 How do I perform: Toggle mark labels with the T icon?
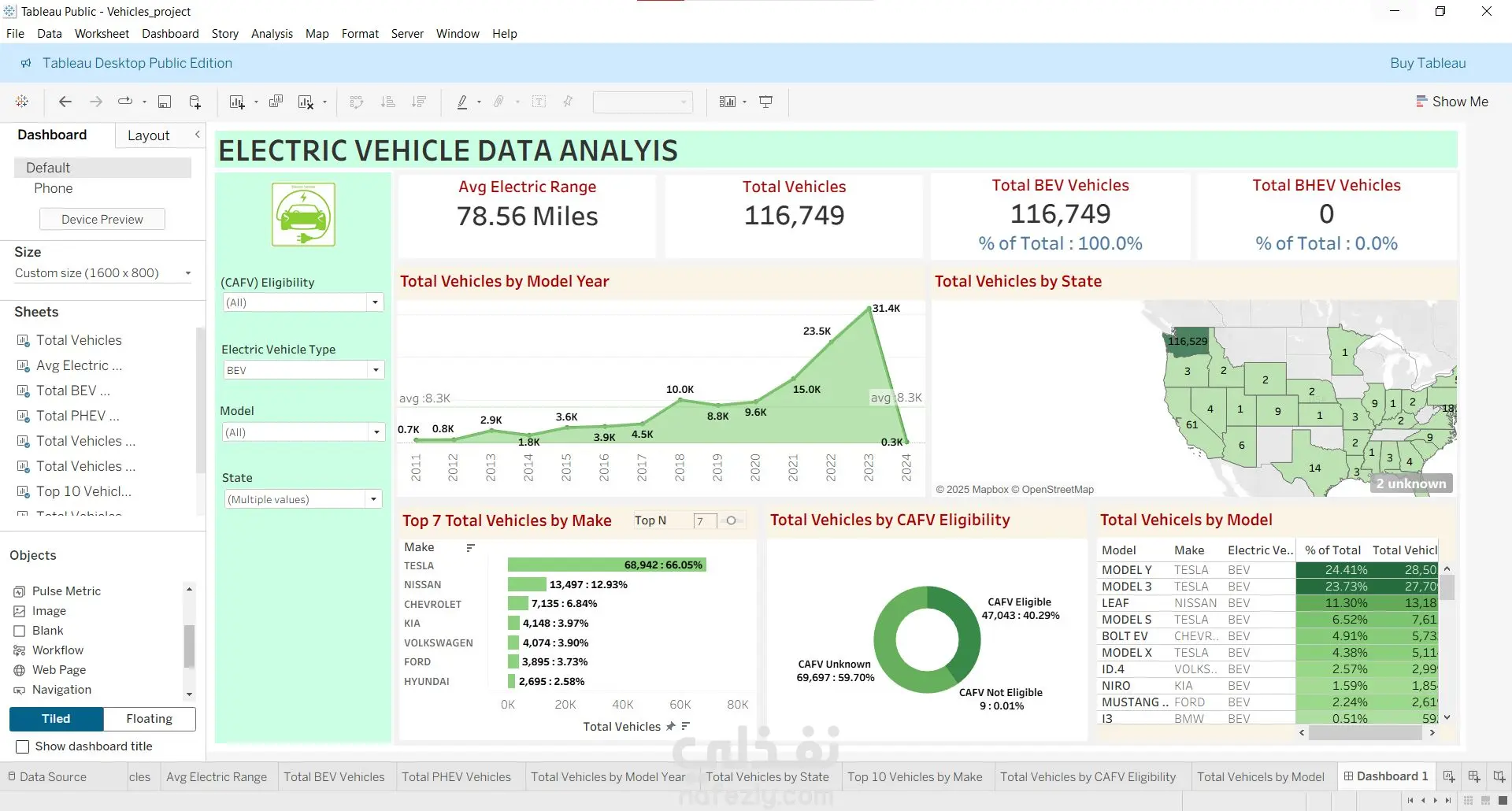539,102
